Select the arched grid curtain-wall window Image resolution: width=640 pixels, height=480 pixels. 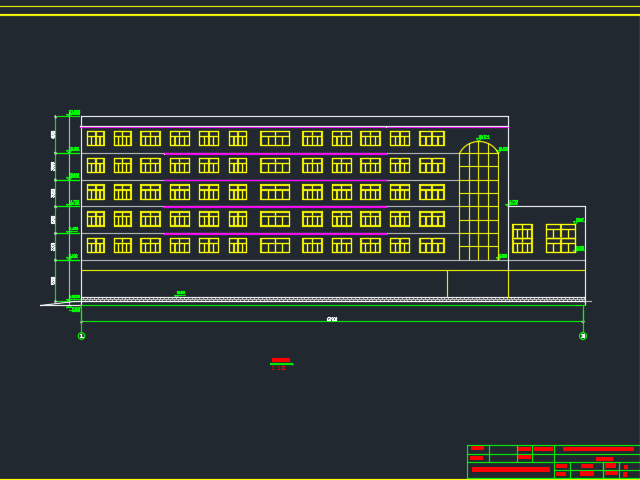(479, 201)
